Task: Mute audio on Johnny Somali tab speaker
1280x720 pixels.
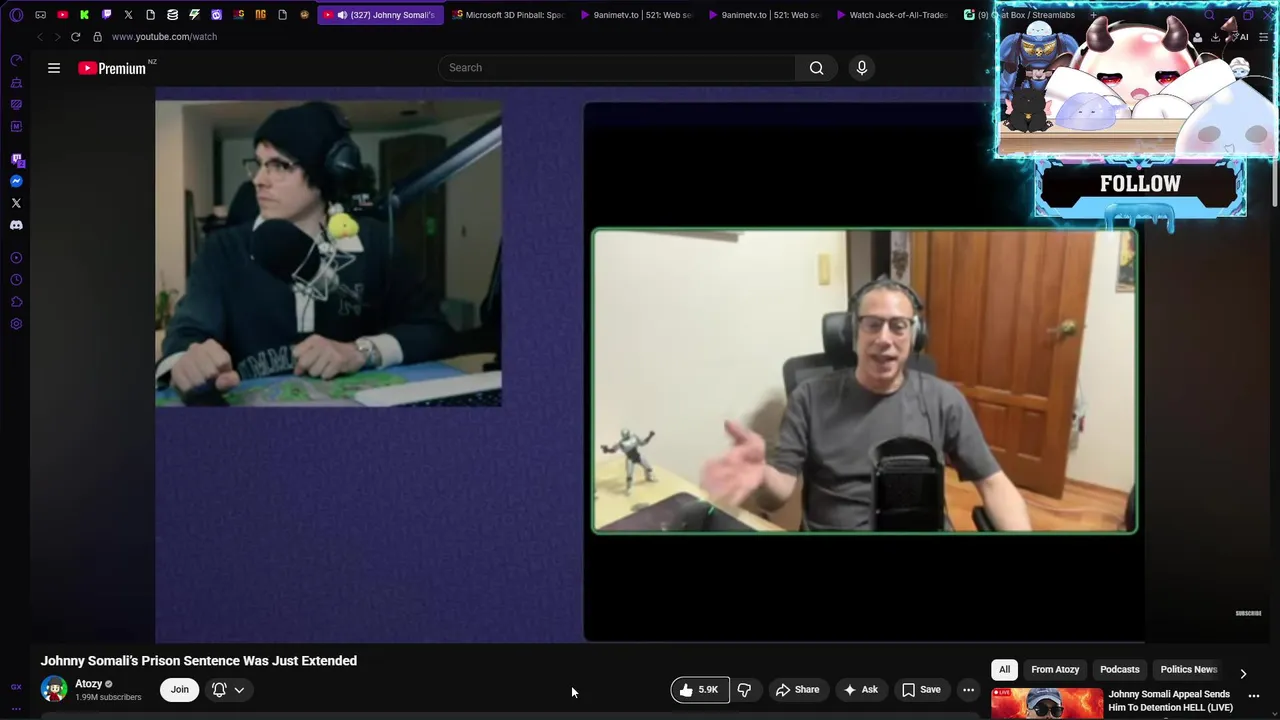Action: 342,15
